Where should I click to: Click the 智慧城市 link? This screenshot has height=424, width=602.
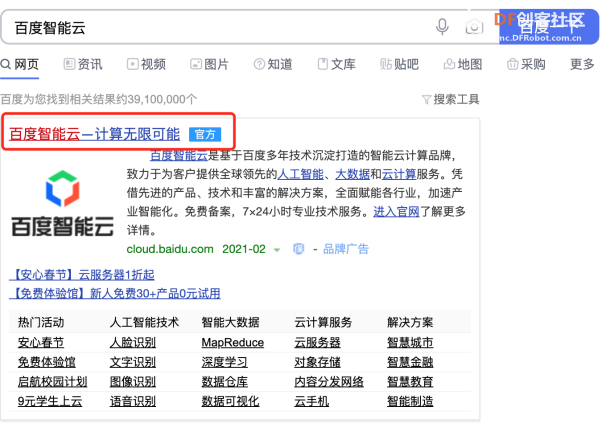coord(410,343)
